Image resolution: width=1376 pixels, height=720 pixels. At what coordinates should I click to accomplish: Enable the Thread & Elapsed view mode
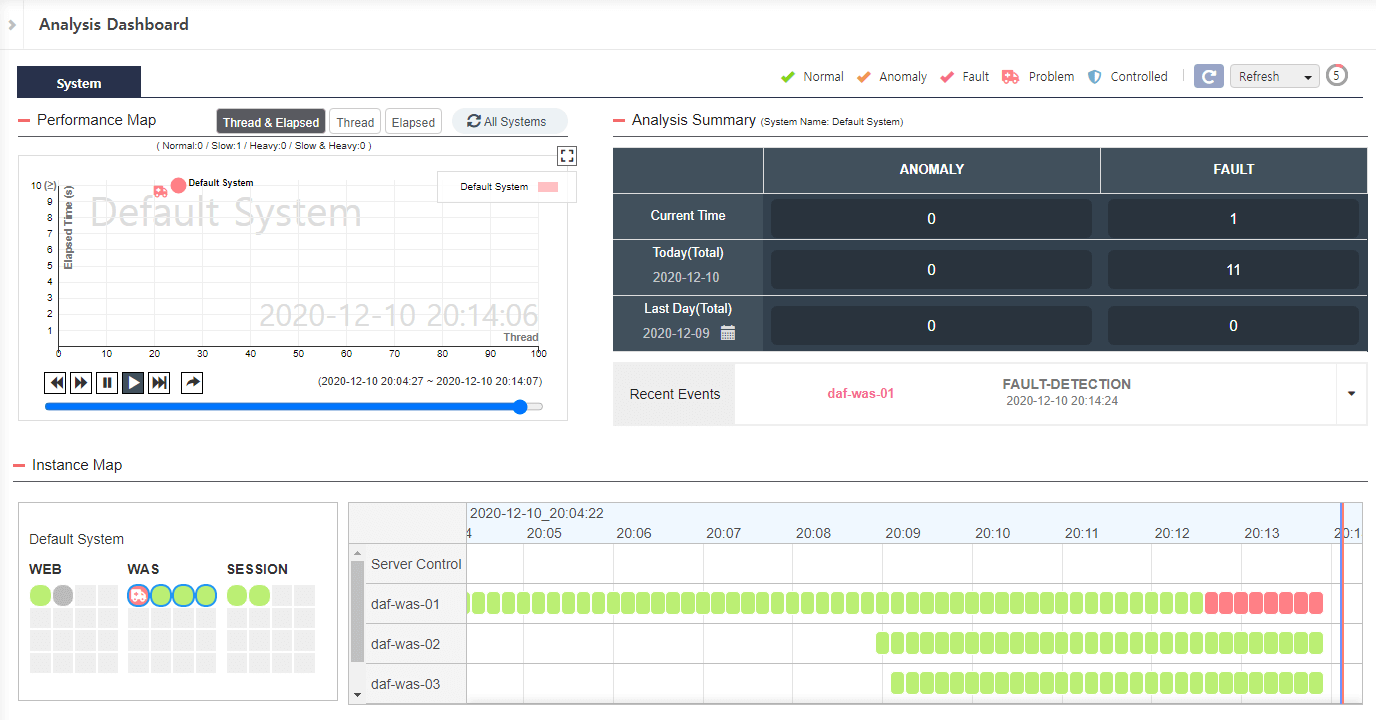pos(270,121)
